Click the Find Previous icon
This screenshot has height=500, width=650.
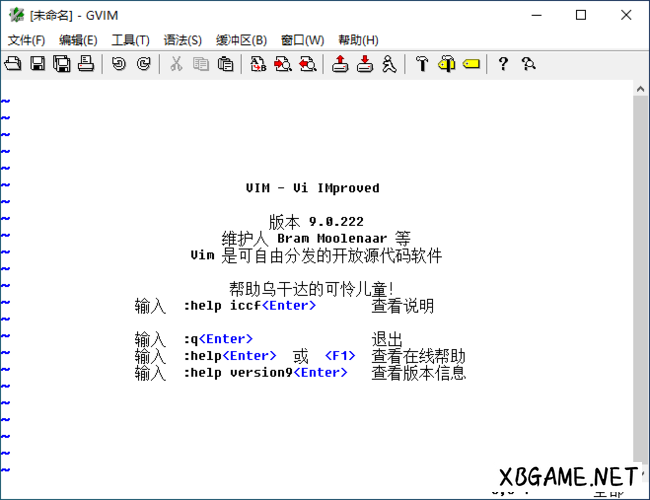coord(308,64)
